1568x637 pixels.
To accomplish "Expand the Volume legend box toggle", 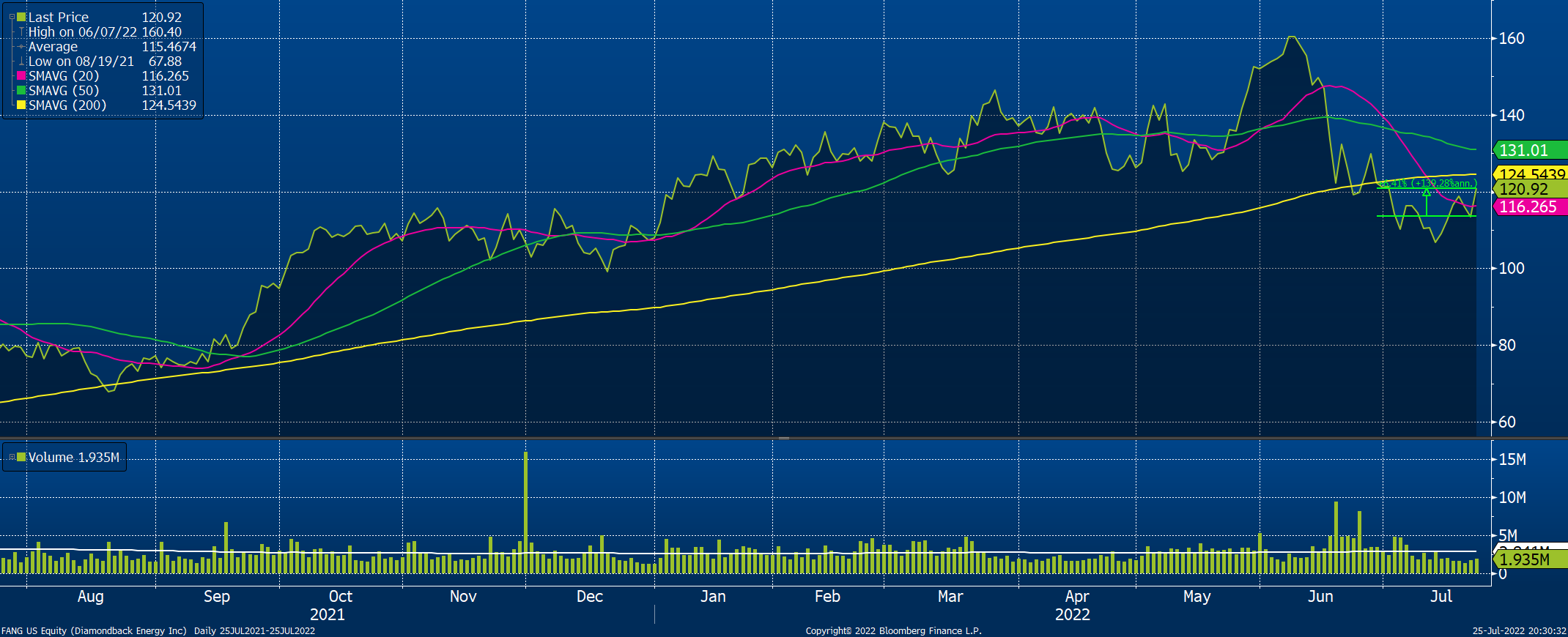I will click(x=12, y=457).
